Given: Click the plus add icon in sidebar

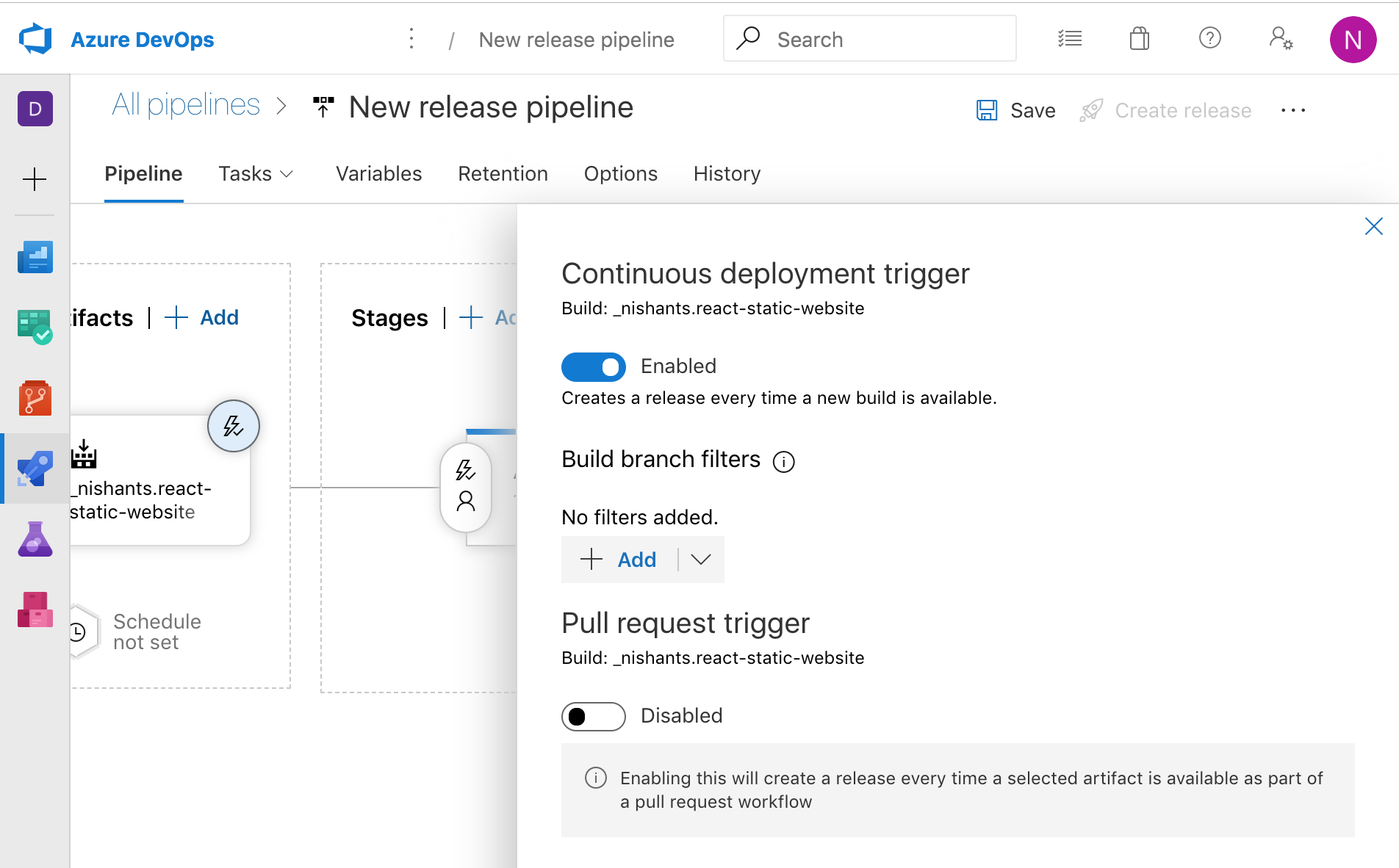Looking at the screenshot, I should click(x=35, y=179).
